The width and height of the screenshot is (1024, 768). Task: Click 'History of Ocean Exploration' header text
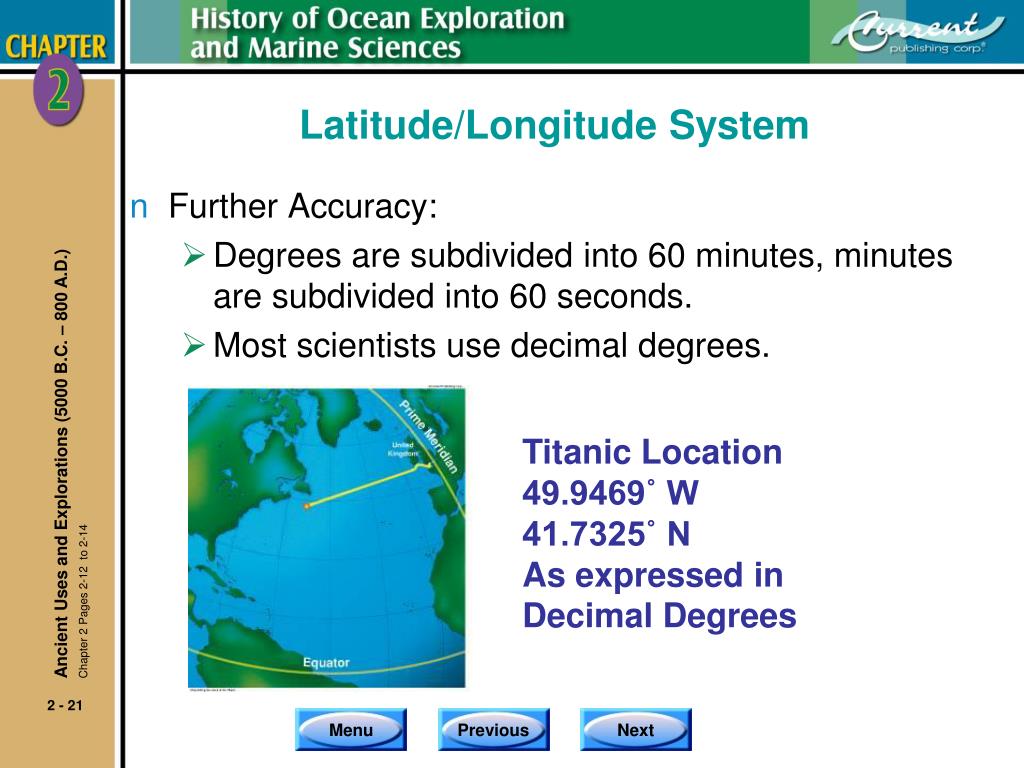click(377, 18)
